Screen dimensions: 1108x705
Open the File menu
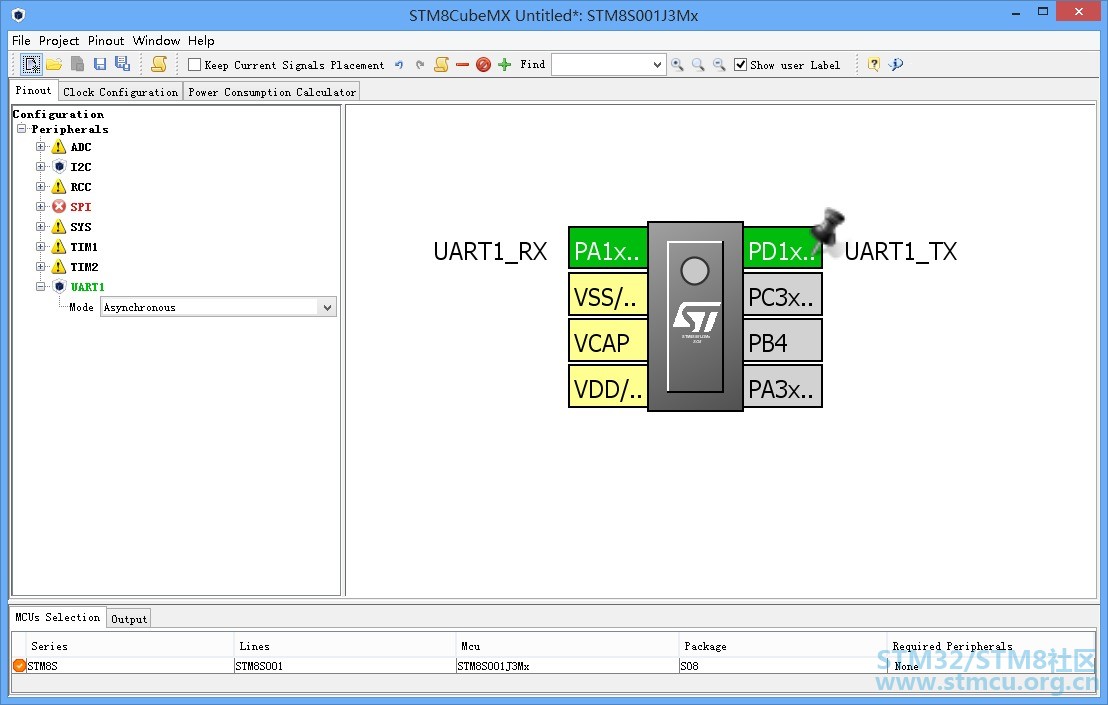pyautogui.click(x=21, y=40)
